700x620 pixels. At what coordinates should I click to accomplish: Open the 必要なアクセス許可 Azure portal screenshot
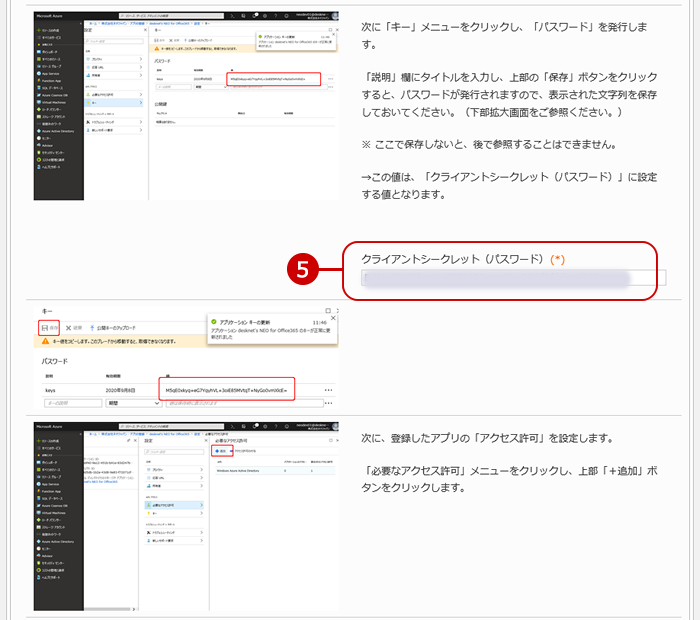(186, 516)
